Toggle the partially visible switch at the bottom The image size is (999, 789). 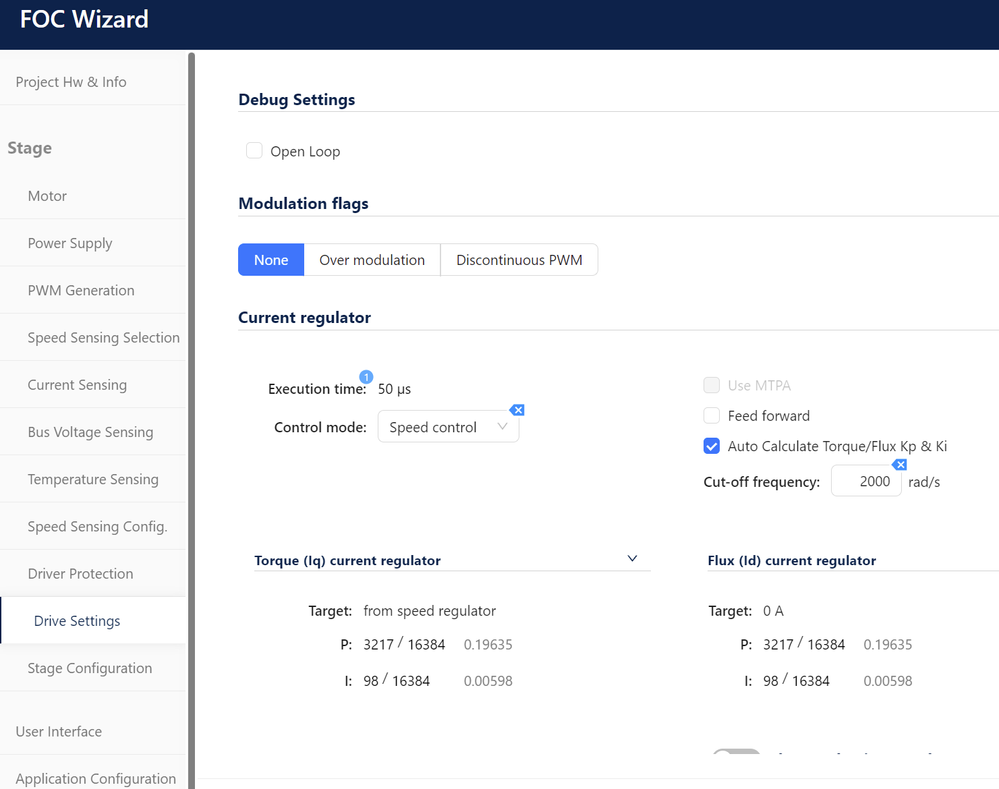(x=736, y=753)
